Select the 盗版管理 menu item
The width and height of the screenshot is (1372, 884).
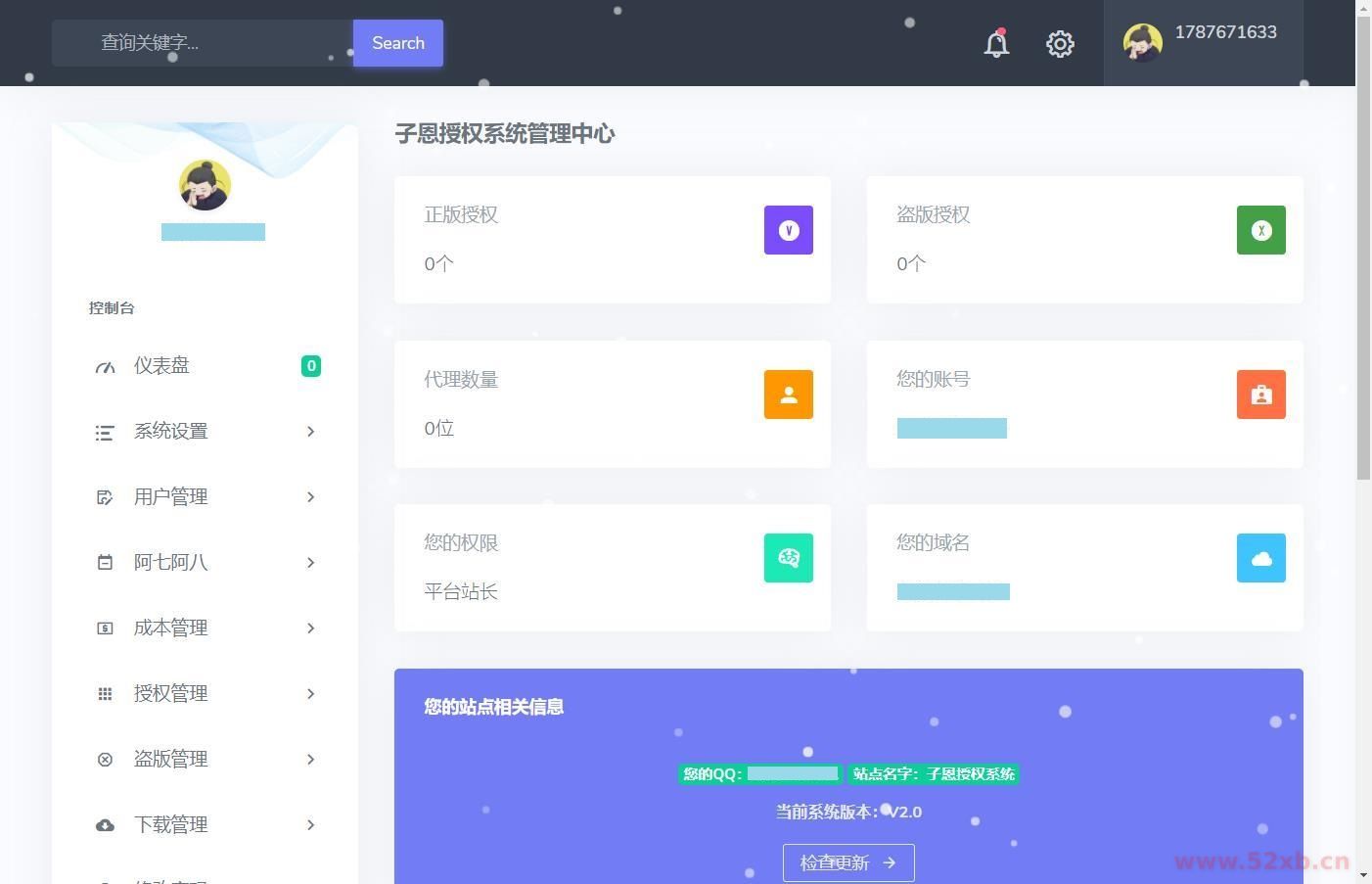(x=170, y=760)
